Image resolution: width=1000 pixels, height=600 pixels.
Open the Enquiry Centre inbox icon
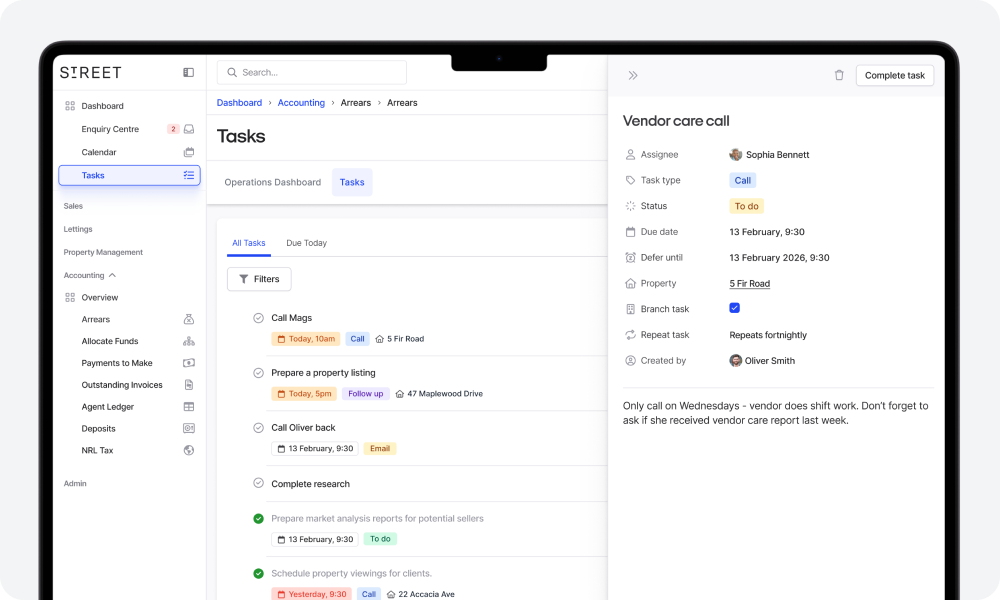click(x=189, y=129)
